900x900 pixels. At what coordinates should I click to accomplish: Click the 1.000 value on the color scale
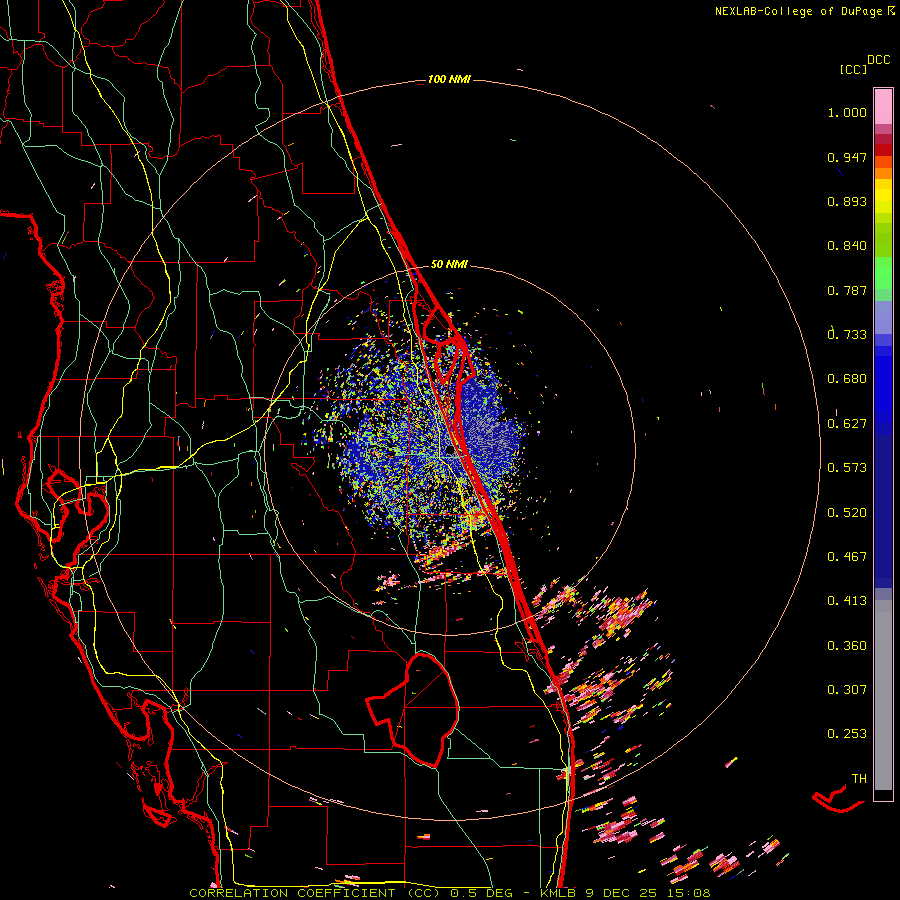[847, 112]
